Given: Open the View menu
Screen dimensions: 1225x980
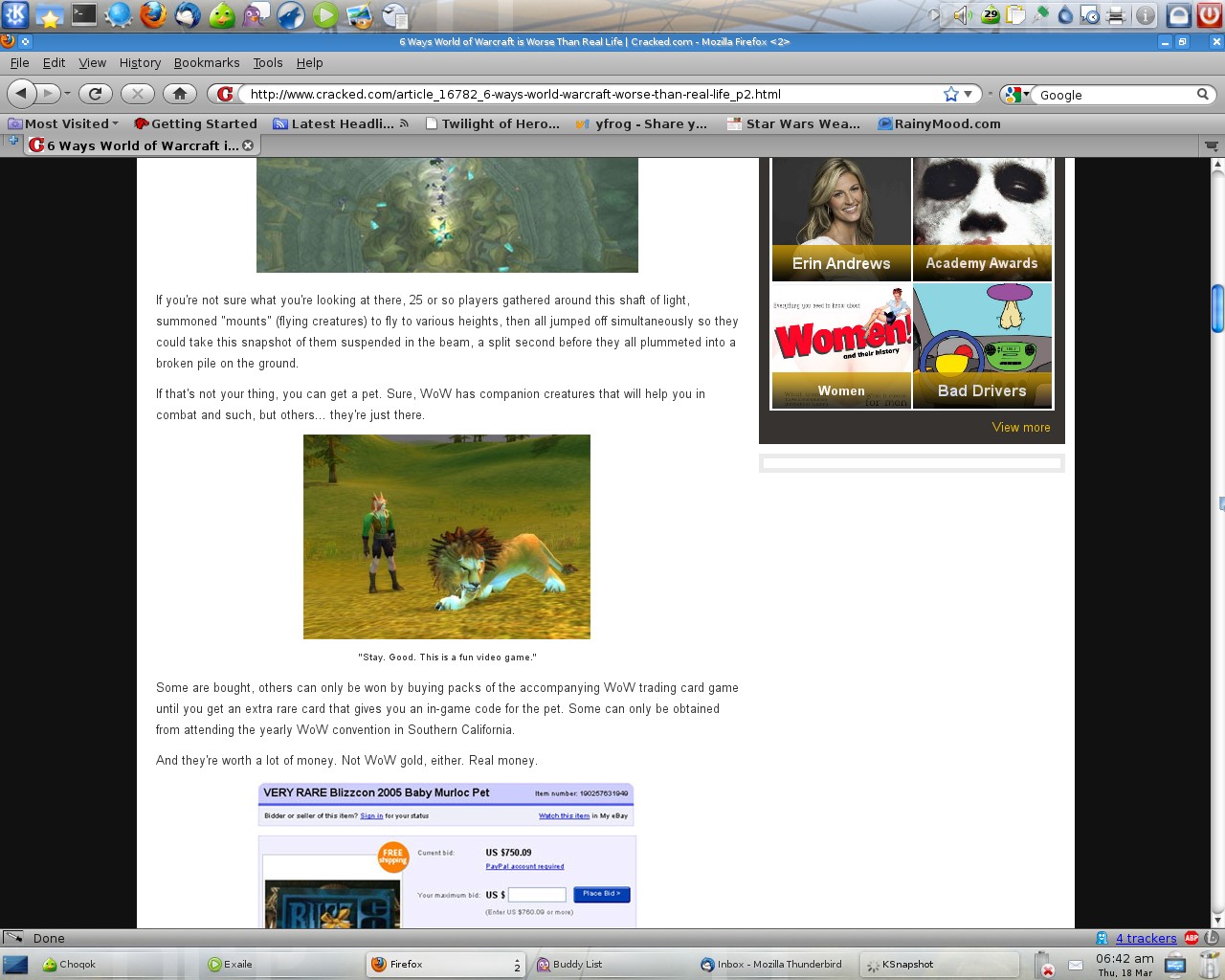Looking at the screenshot, I should [92, 62].
